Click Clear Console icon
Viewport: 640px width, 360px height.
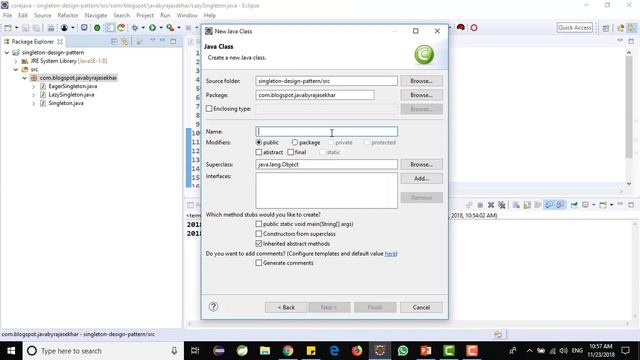[516, 205]
